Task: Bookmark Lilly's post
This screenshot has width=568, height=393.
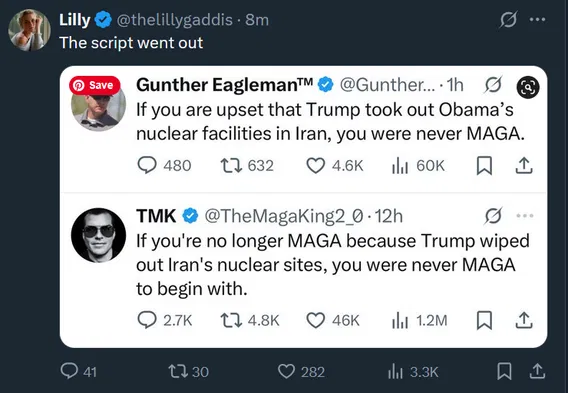Action: pos(504,371)
